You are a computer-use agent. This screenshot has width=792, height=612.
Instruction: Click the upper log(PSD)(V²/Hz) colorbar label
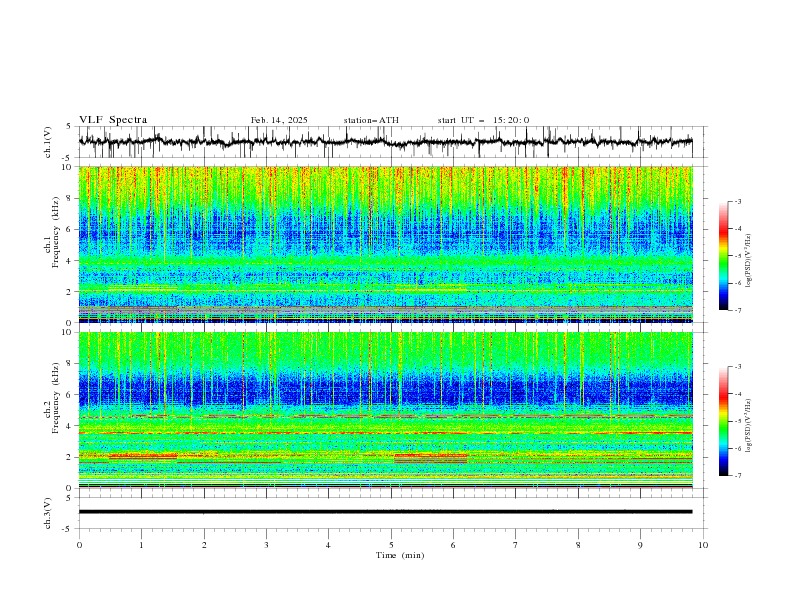tap(749, 261)
